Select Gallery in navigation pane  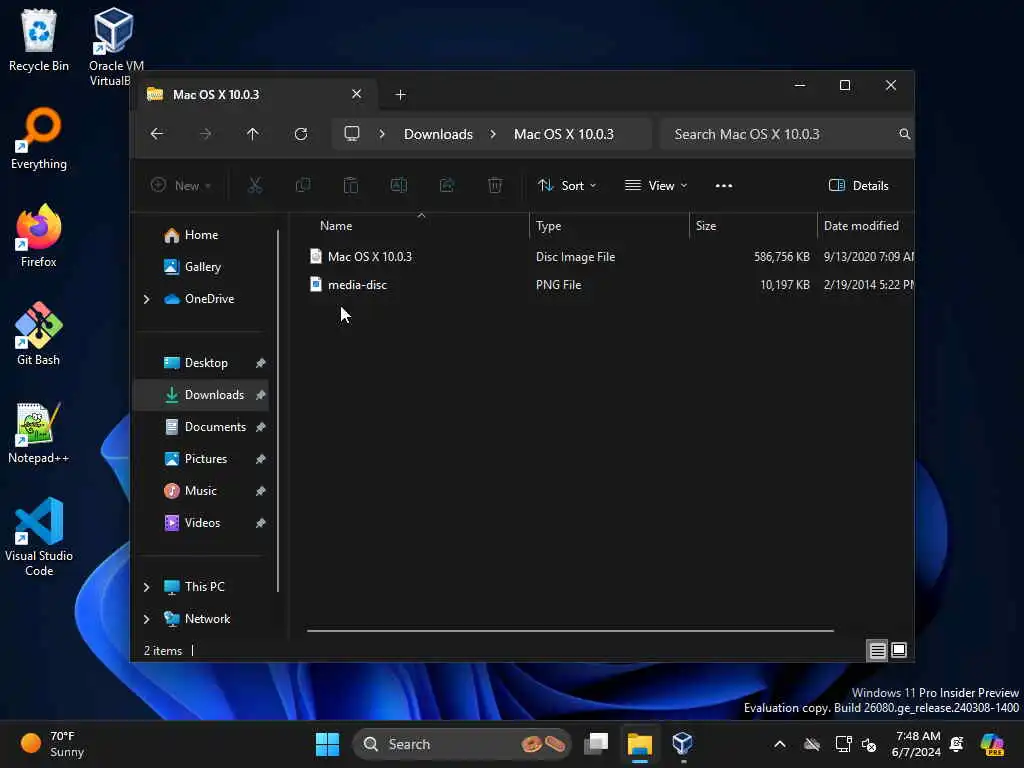pos(200,267)
